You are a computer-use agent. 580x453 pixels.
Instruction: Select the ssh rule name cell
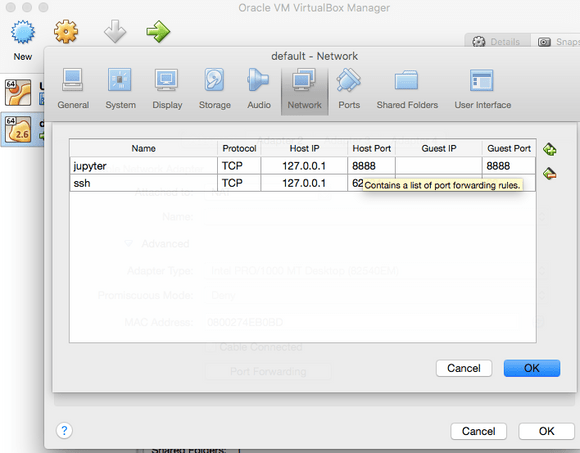point(144,183)
